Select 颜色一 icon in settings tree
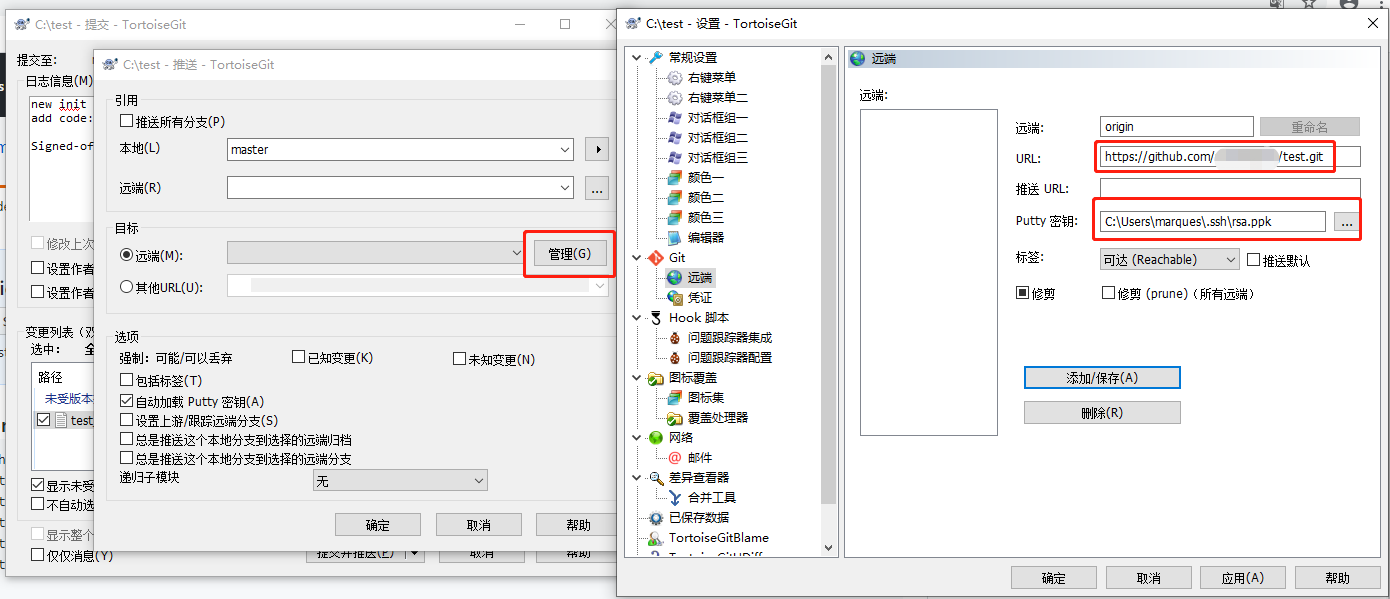 point(675,177)
